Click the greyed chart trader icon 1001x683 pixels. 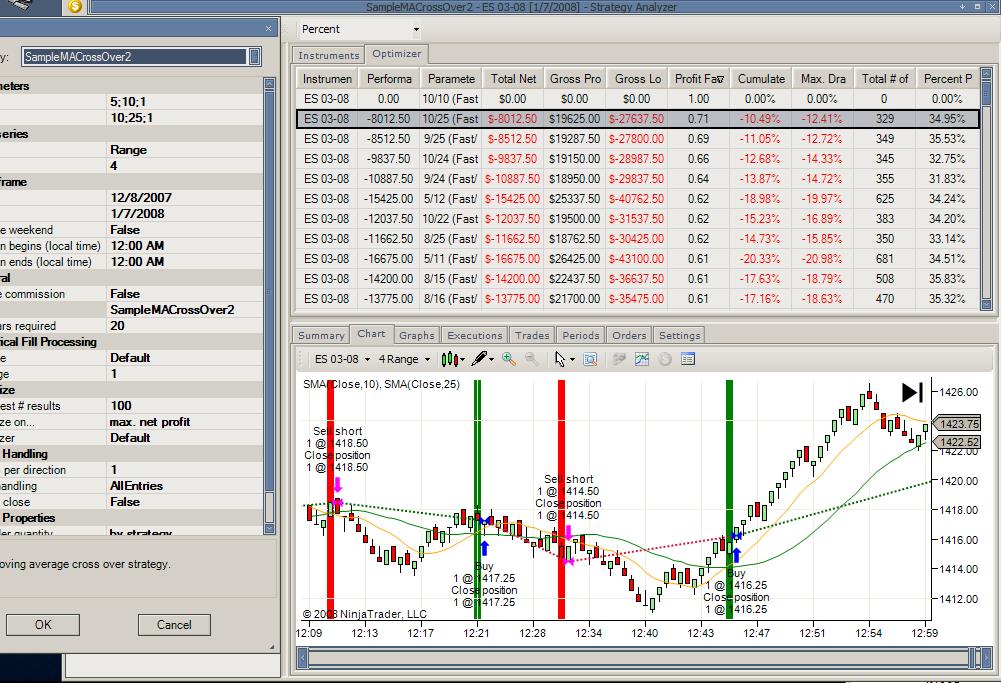pos(619,359)
